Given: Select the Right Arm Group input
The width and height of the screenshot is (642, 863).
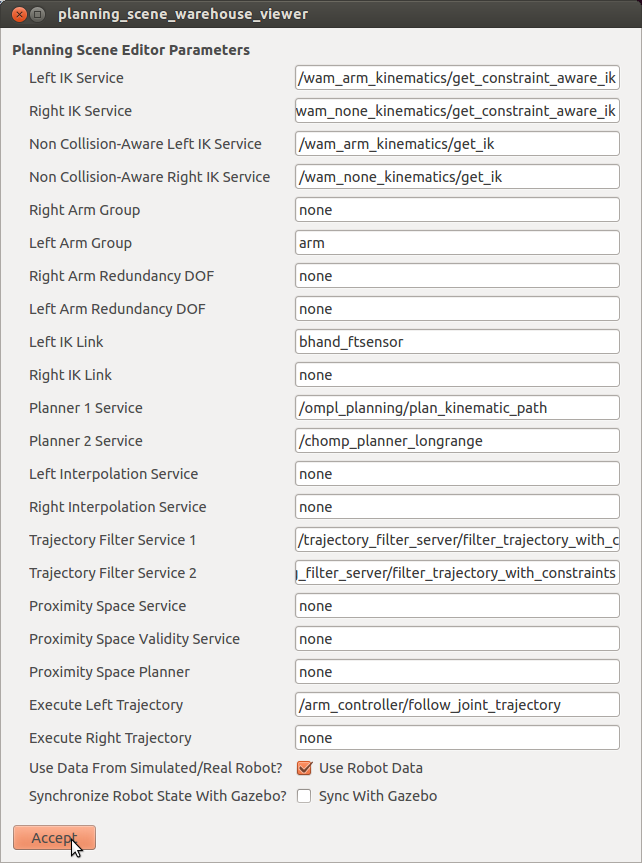Looking at the screenshot, I should coord(457,210).
